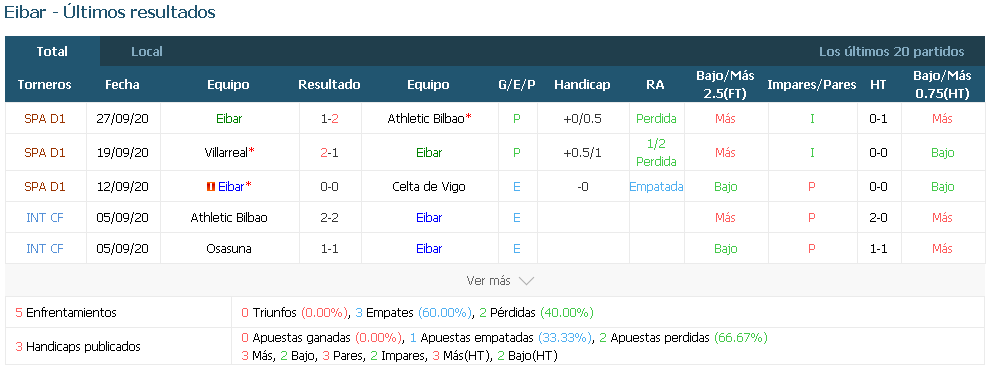The height and width of the screenshot is (368, 987).
Task: Click the red card icon beside Eibar
Action: click(x=211, y=187)
